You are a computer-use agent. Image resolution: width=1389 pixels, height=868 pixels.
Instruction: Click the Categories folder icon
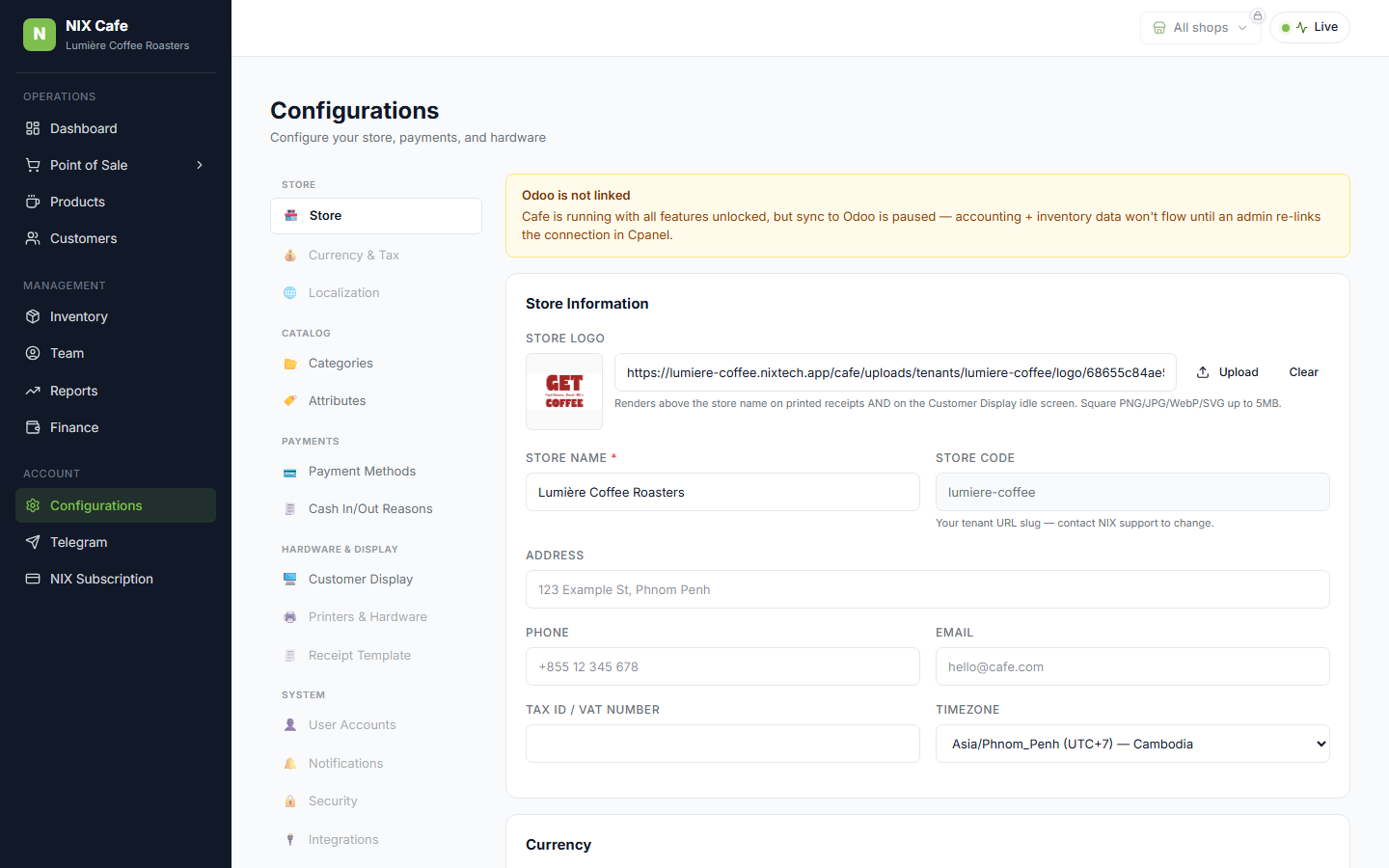click(290, 364)
